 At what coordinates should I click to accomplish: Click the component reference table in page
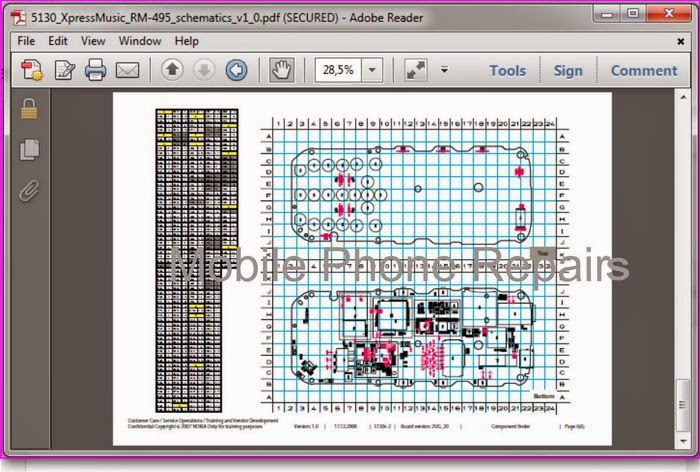click(x=197, y=260)
